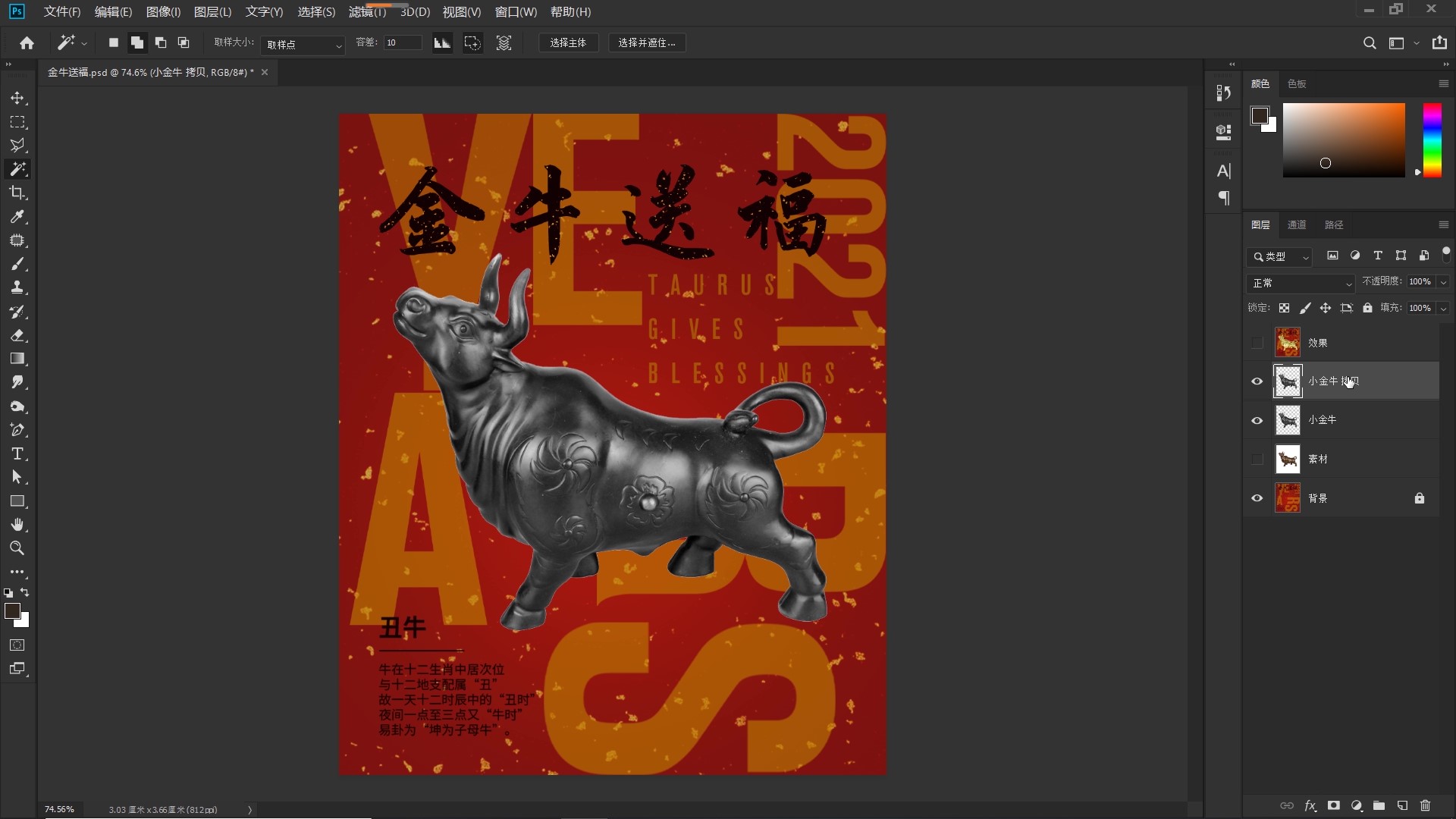Screen dimensions: 1456x819
Task: Click the 选择主体 button
Action: pos(568,43)
